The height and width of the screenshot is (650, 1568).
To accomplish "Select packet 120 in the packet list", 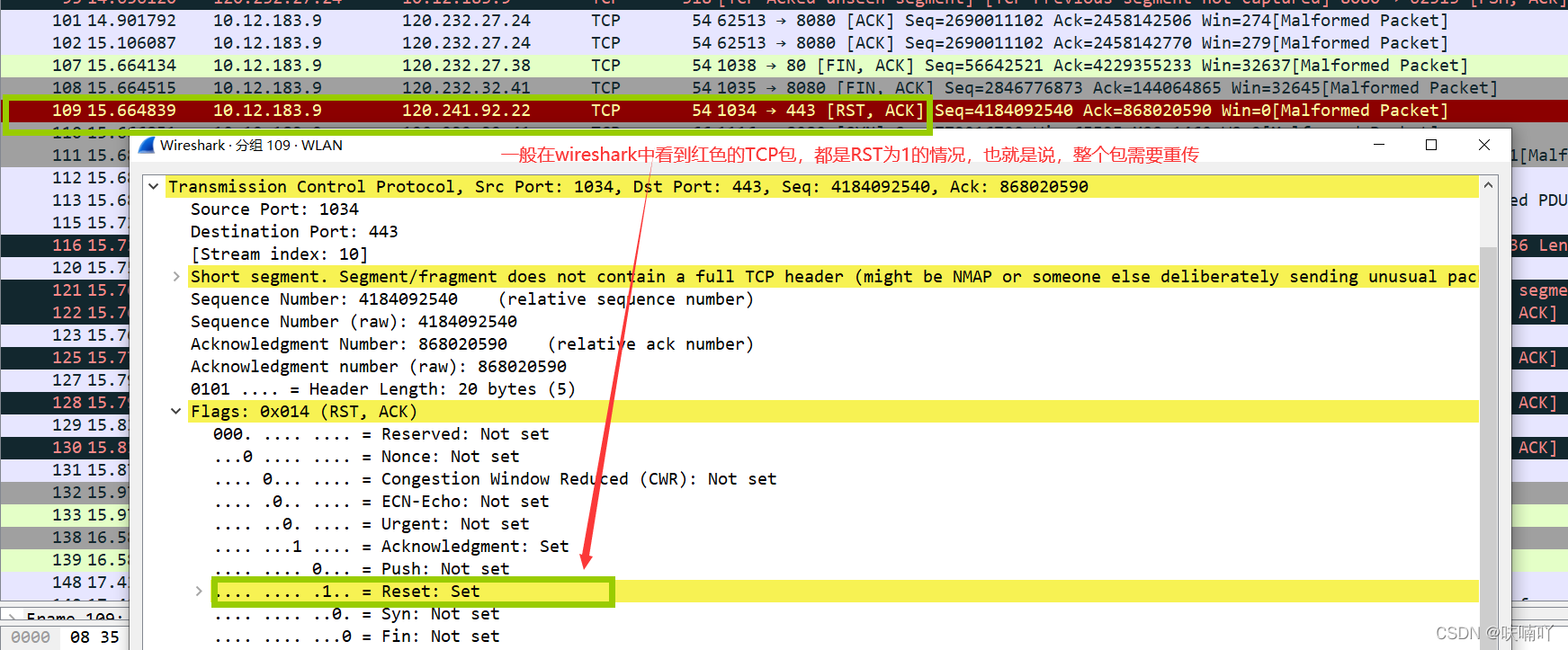I will [x=65, y=268].
